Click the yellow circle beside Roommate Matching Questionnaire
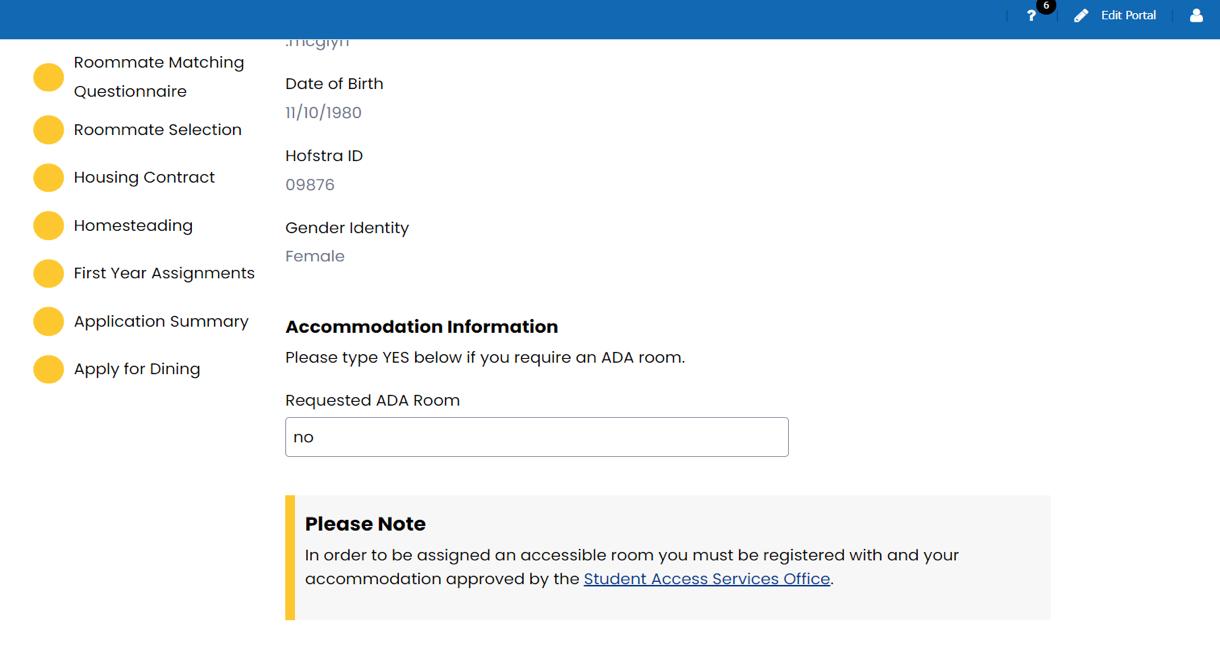Image resolution: width=1220 pixels, height=651 pixels. pyautogui.click(x=48, y=78)
